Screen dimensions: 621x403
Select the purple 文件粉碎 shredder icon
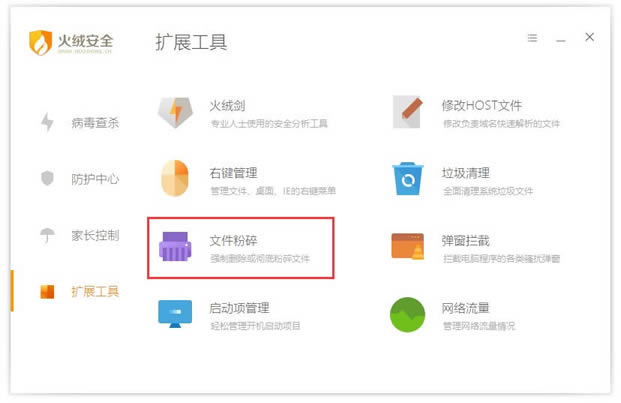pos(175,248)
